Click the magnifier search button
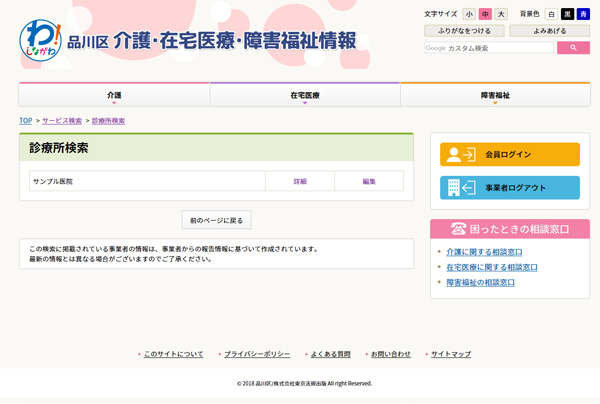The image size is (600, 404). pos(573,48)
